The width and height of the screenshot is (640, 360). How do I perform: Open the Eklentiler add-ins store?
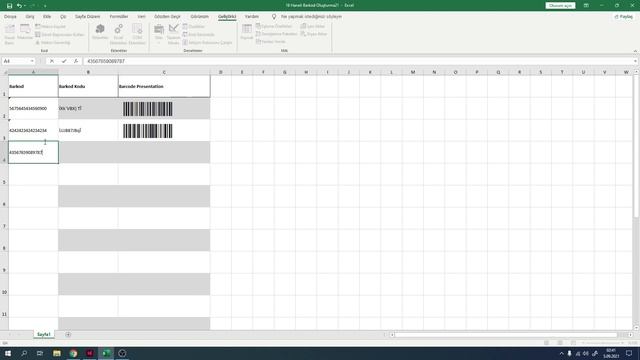tap(100, 32)
